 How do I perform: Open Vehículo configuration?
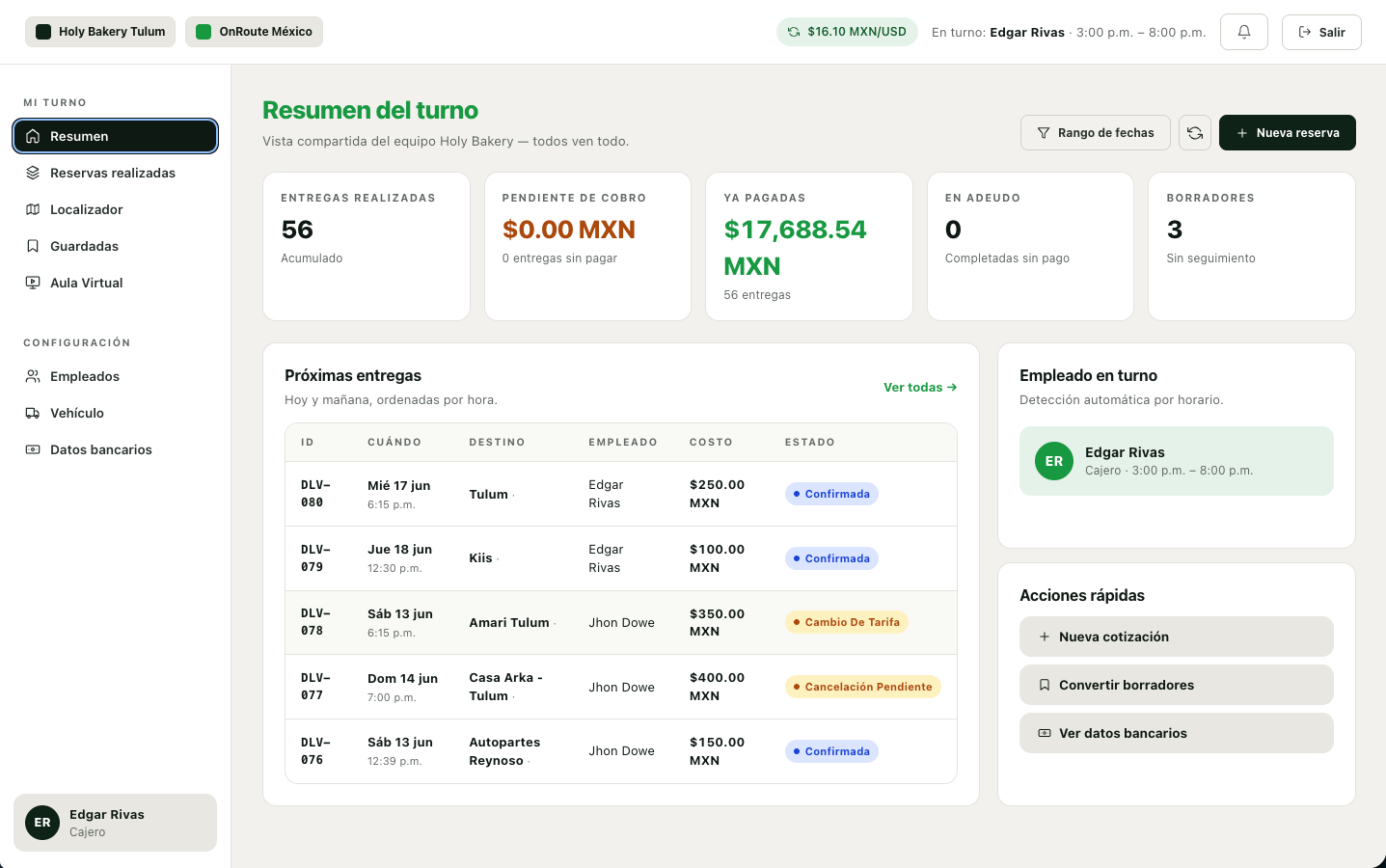click(115, 413)
